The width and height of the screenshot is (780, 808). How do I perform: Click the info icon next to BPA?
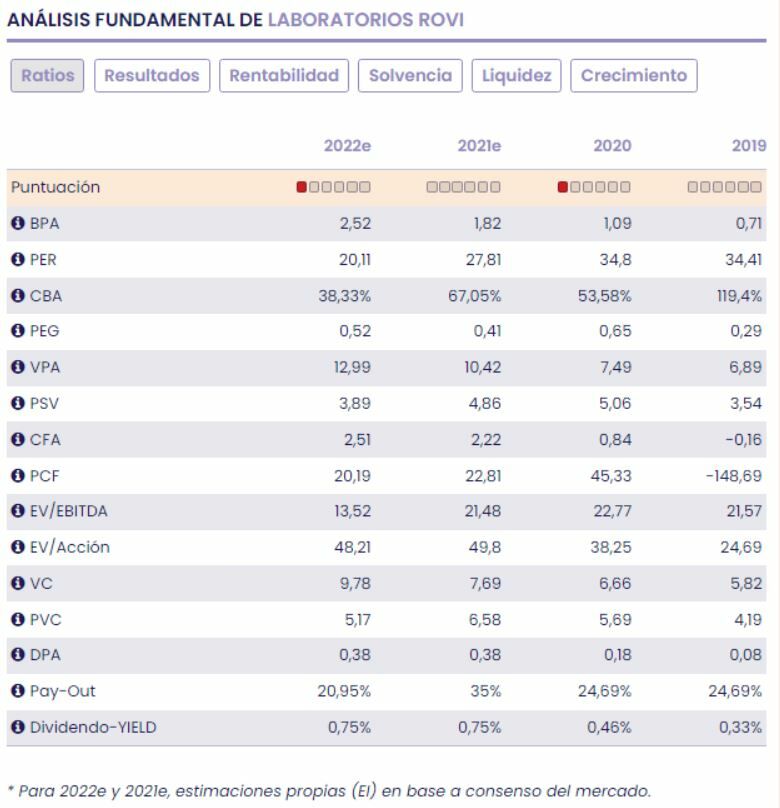(17, 223)
